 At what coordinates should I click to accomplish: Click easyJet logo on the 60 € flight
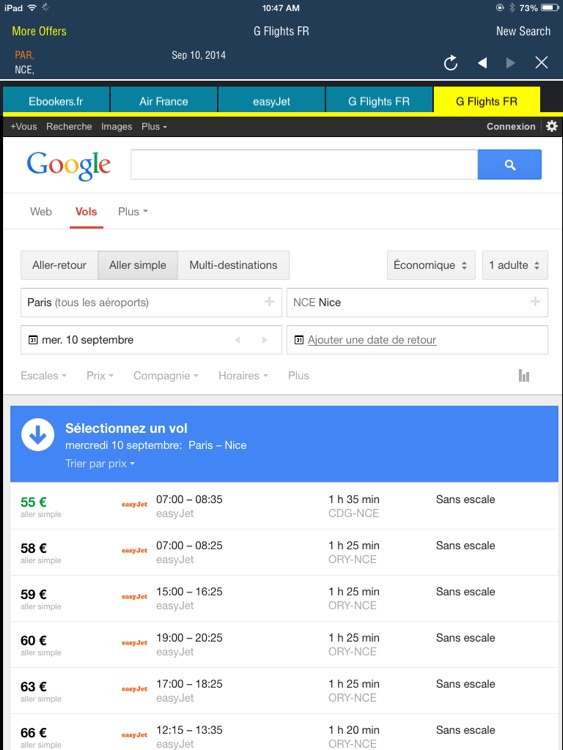coord(134,643)
